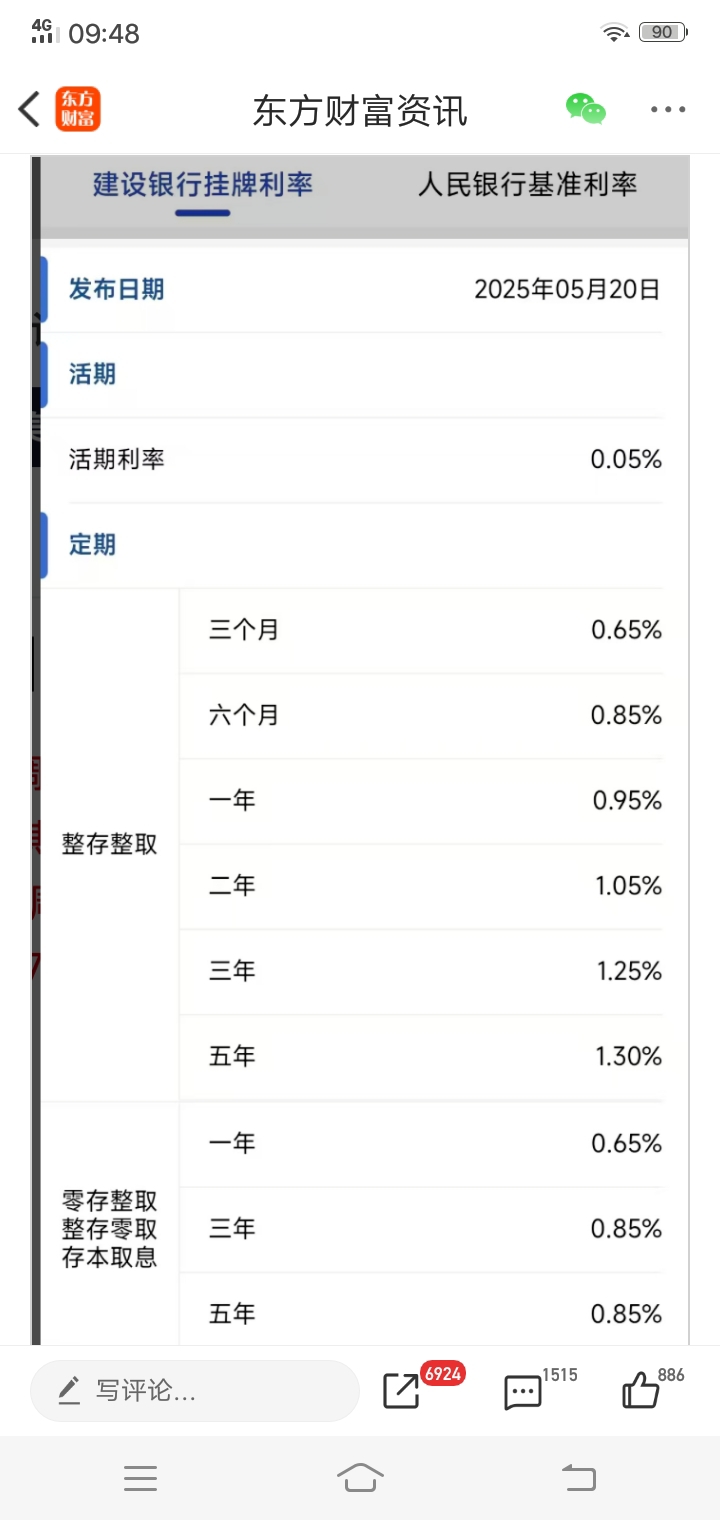Tap the Android system back button
This screenshot has height=1520, width=720.
pos(579,1477)
